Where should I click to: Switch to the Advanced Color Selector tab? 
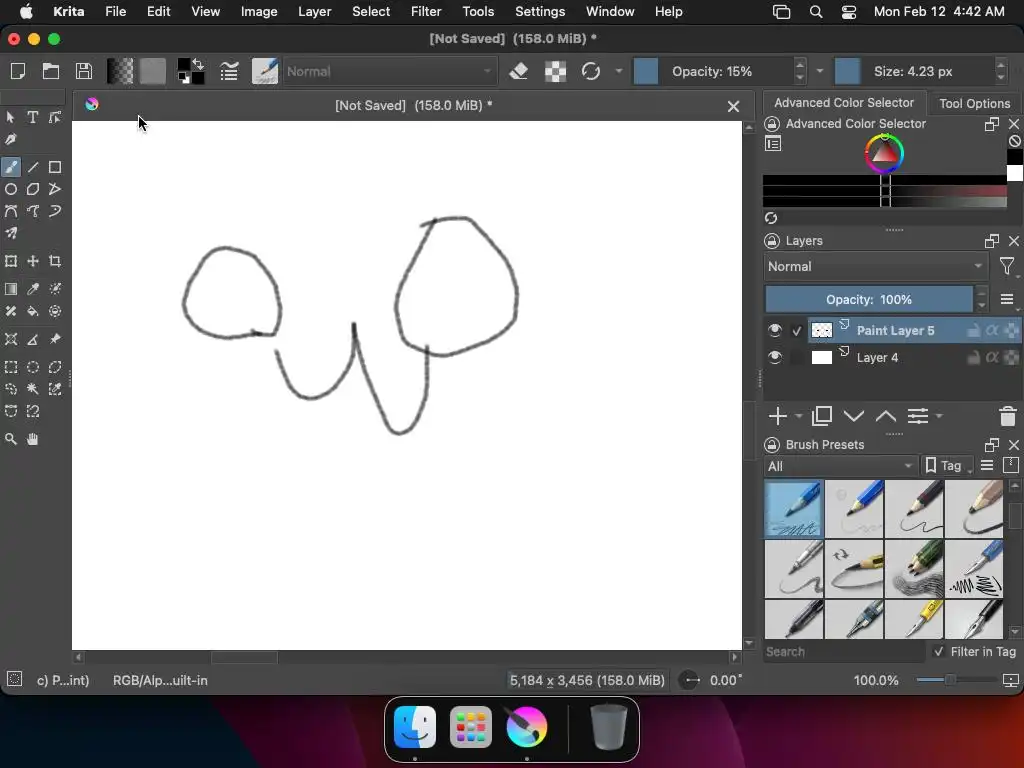844,103
